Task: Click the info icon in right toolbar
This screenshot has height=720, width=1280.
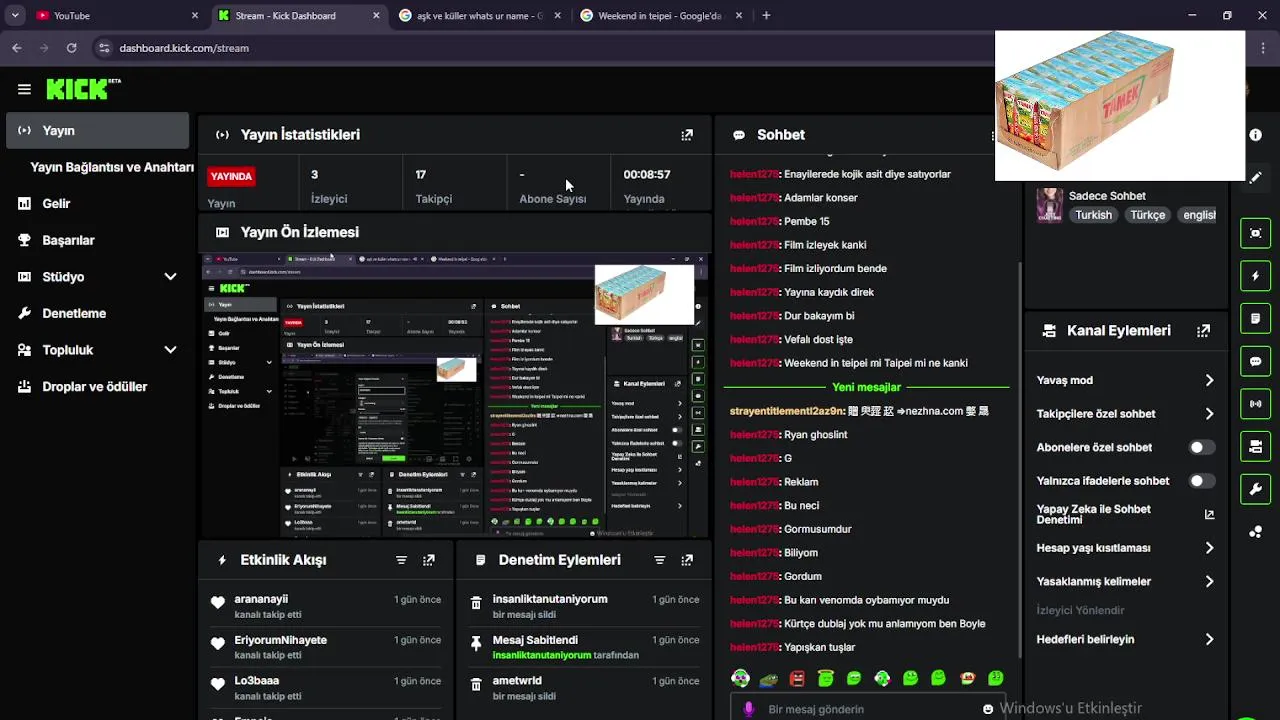Action: (x=1255, y=135)
